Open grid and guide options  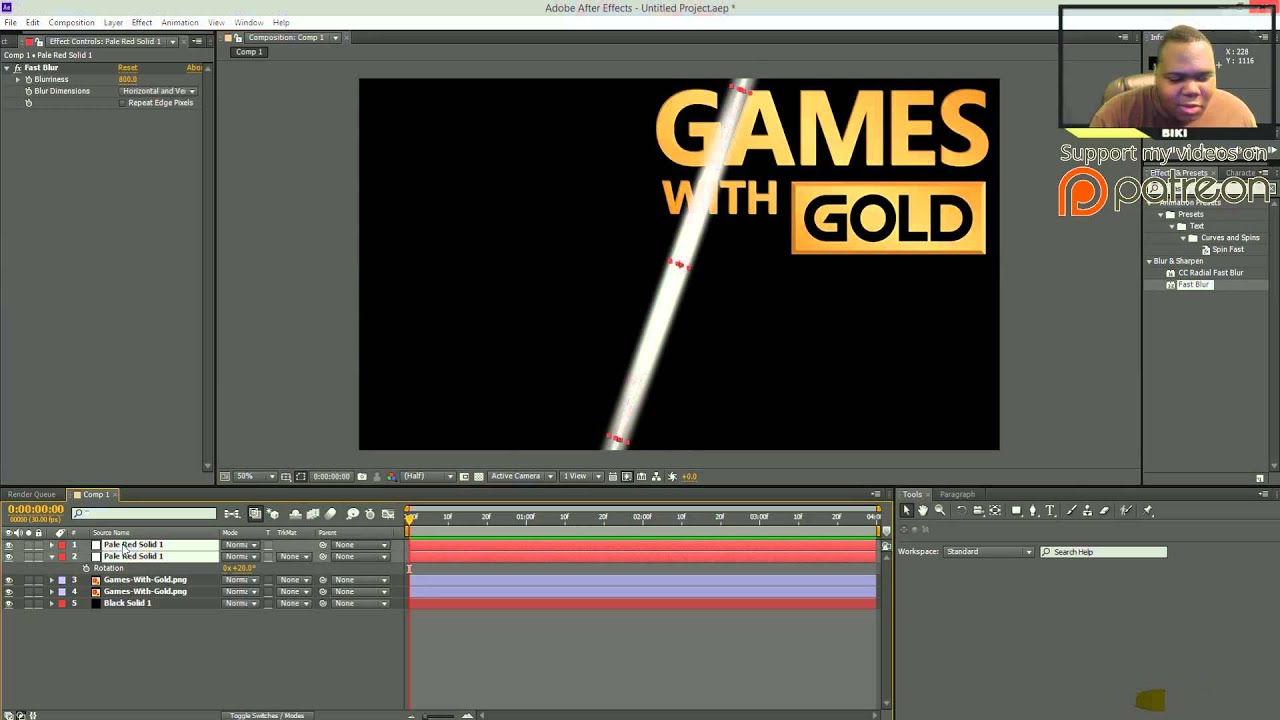[286, 476]
